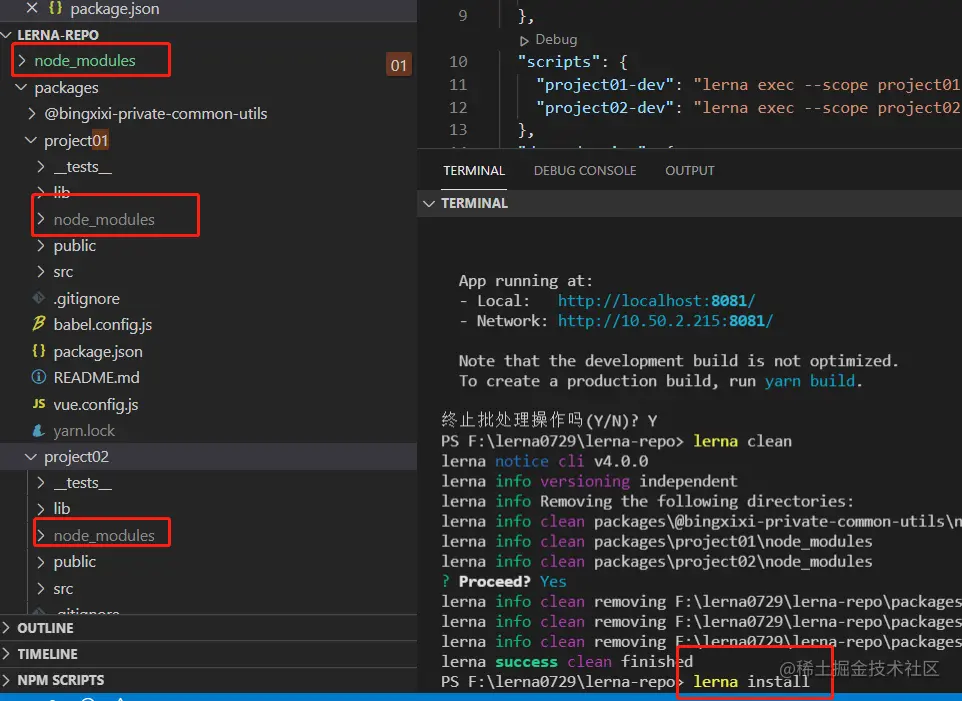
Task: Open babel.config.js file
Action: pyautogui.click(x=103, y=325)
